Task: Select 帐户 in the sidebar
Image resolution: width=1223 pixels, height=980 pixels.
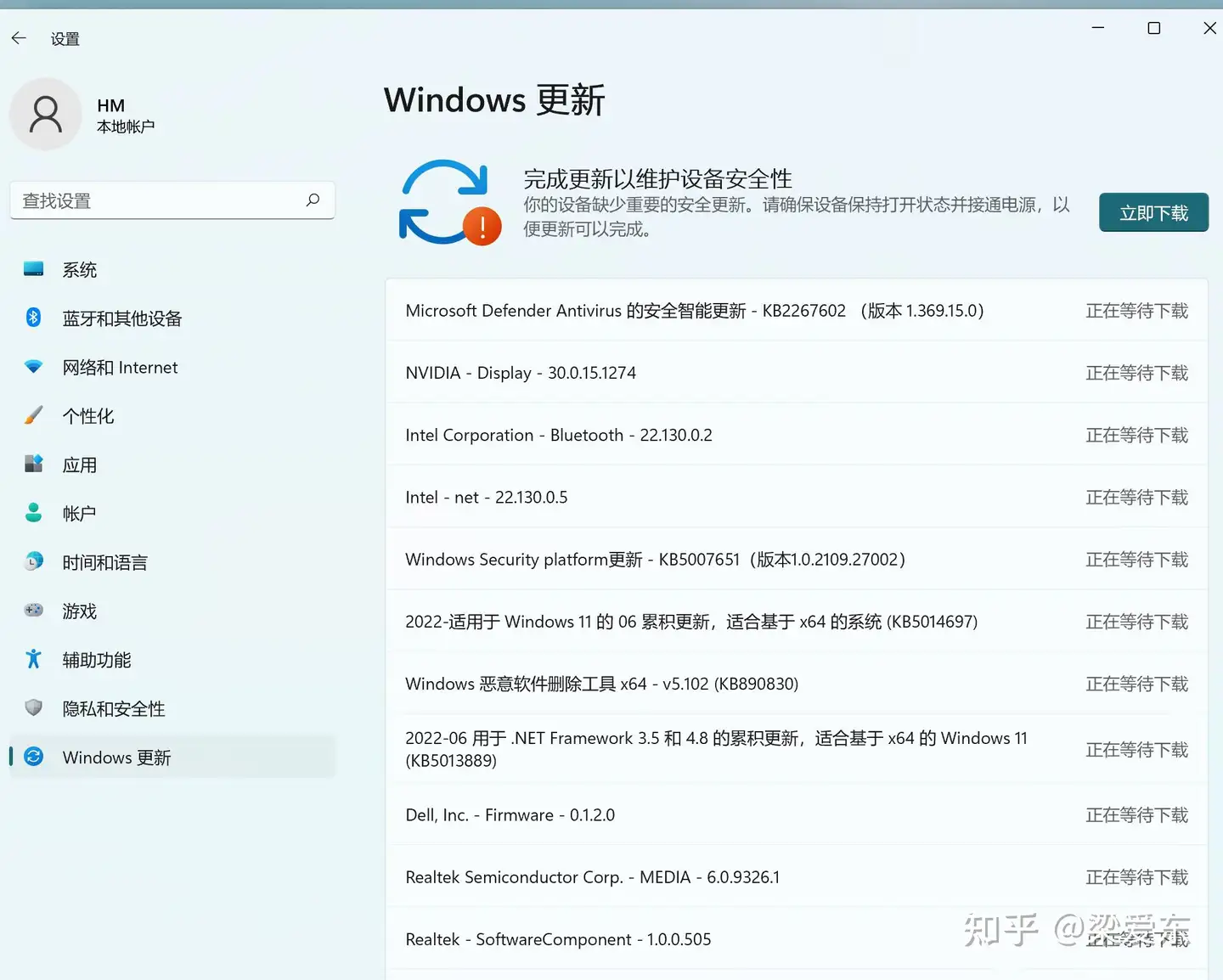Action: (x=172, y=514)
